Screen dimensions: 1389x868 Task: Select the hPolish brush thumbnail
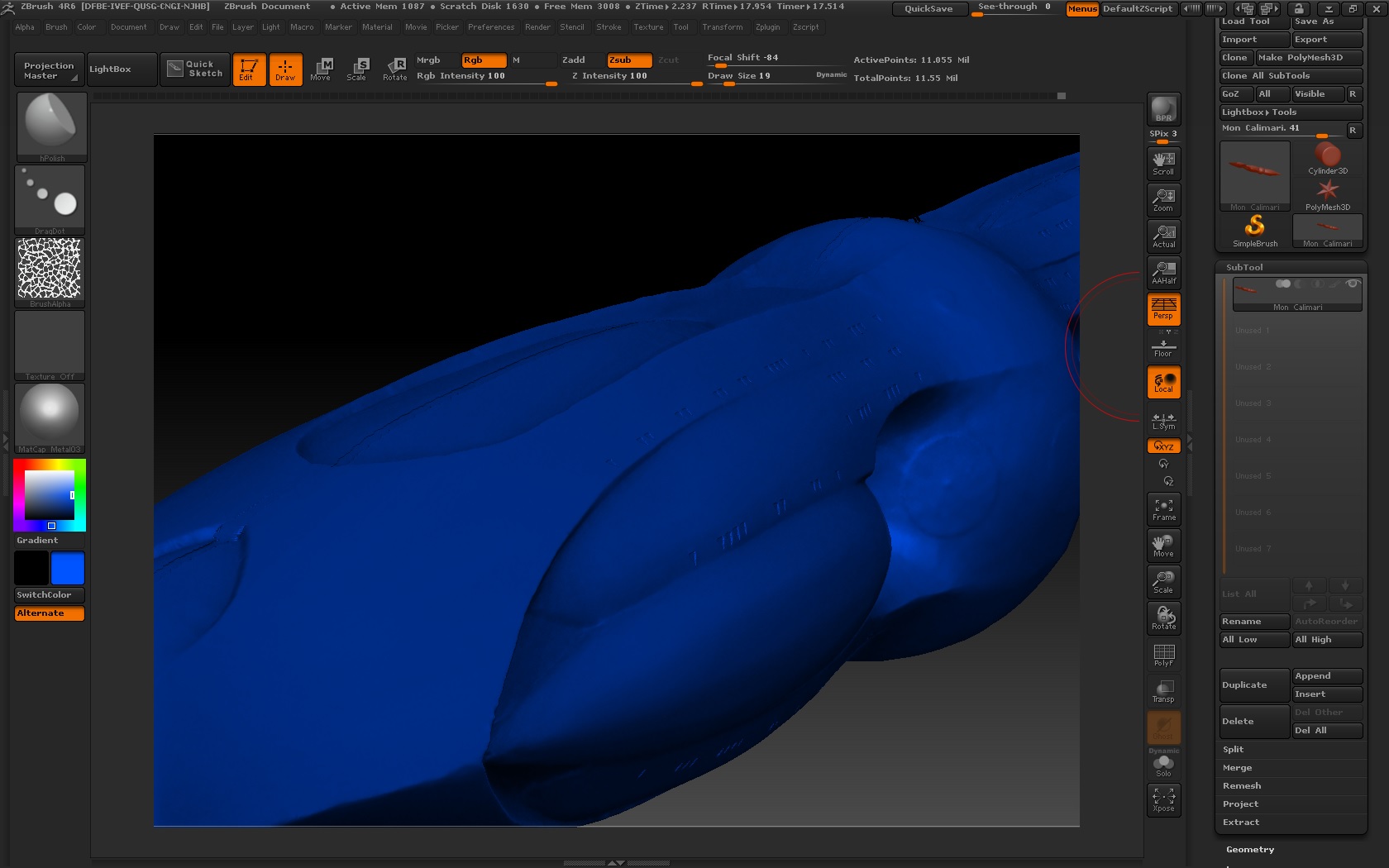[x=50, y=124]
